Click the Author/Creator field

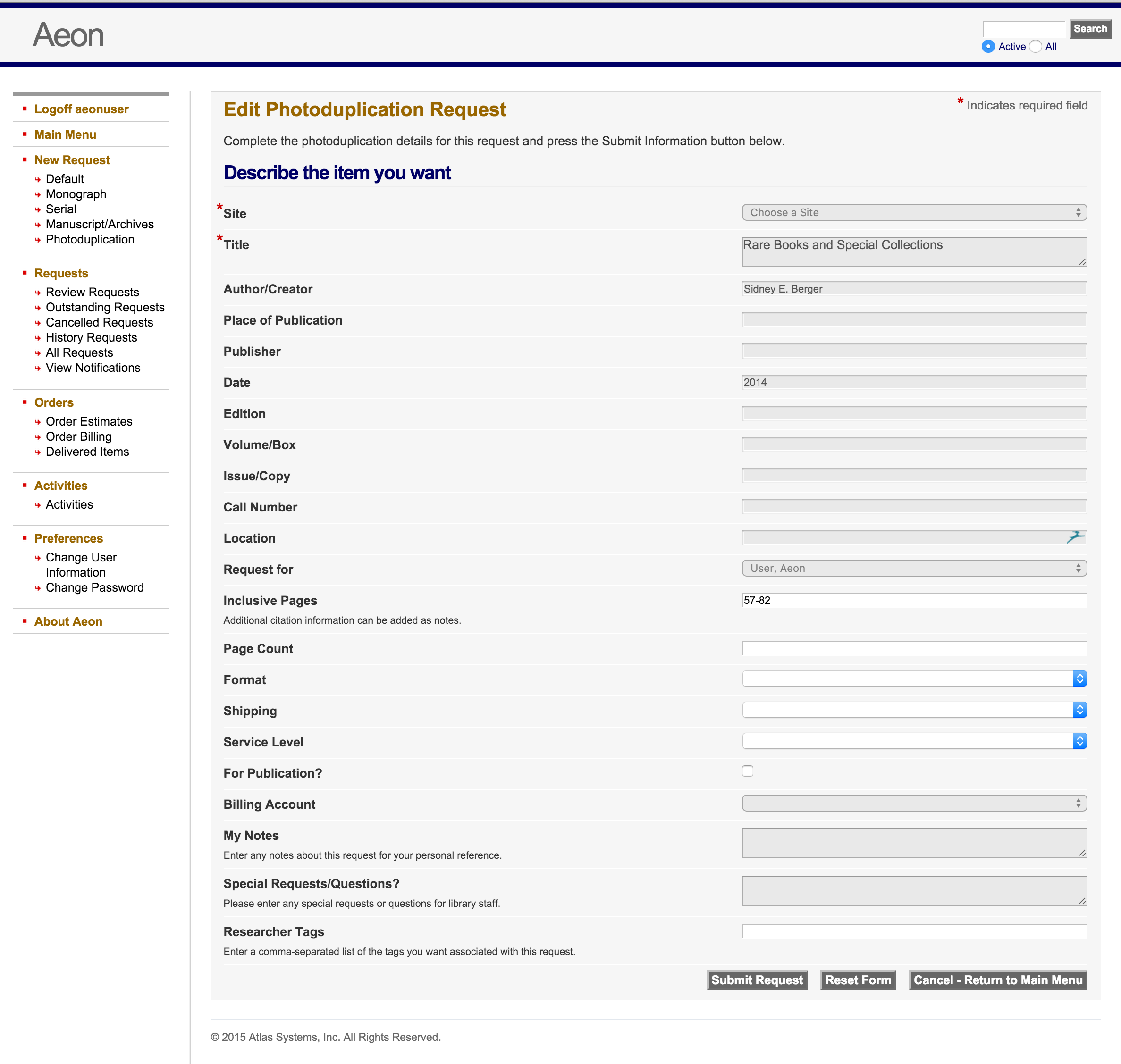coord(914,289)
